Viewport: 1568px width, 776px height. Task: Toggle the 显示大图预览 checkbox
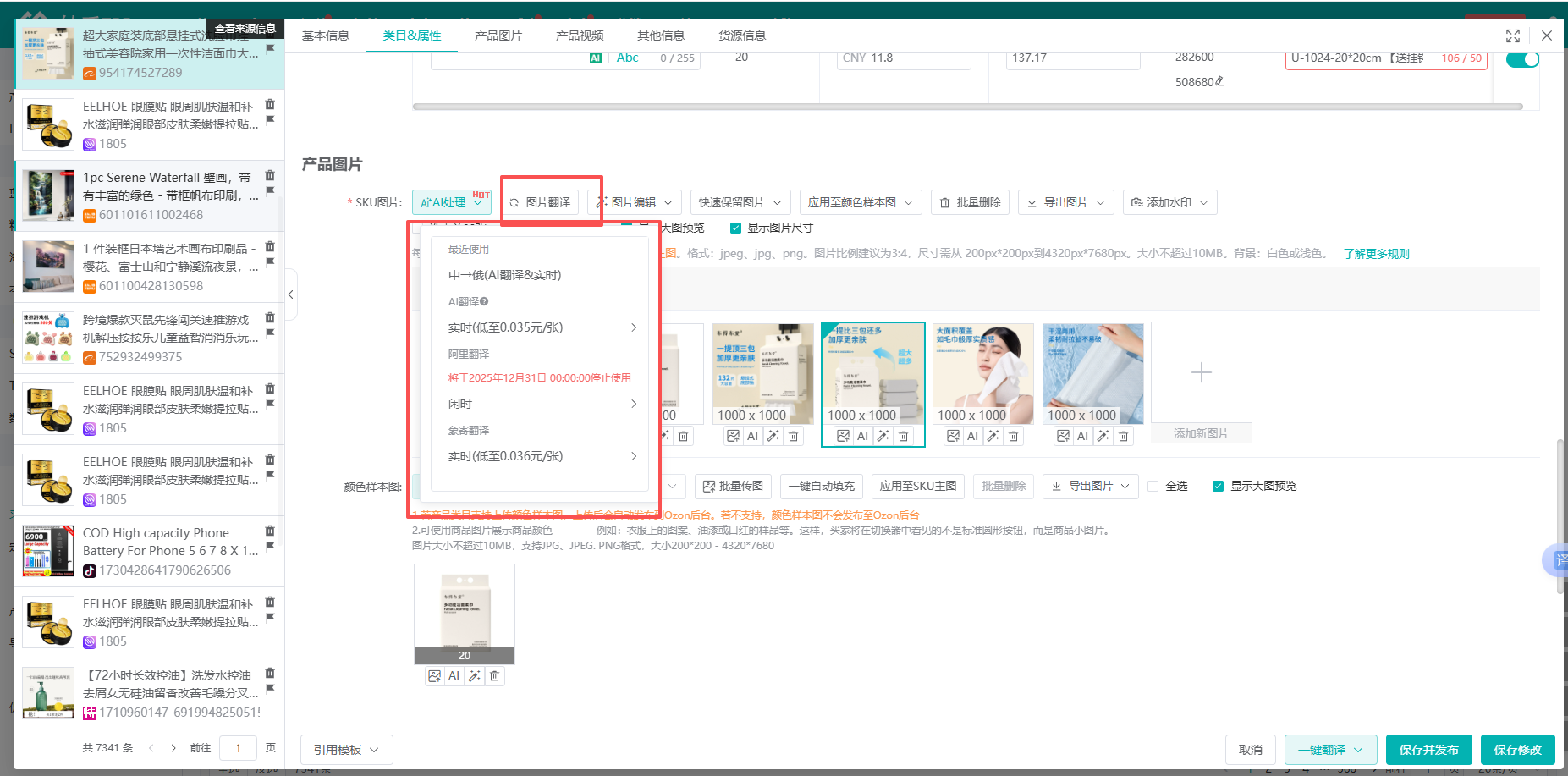tap(1218, 486)
